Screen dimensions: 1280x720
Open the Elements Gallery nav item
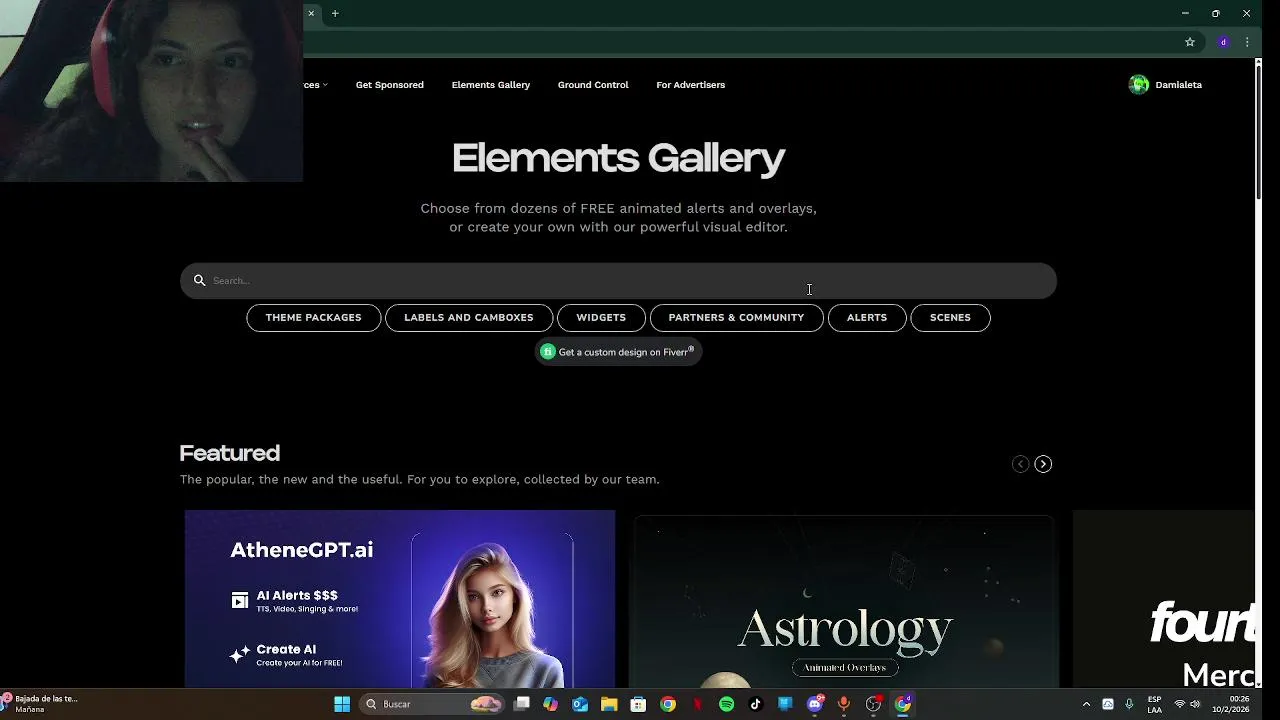point(491,85)
